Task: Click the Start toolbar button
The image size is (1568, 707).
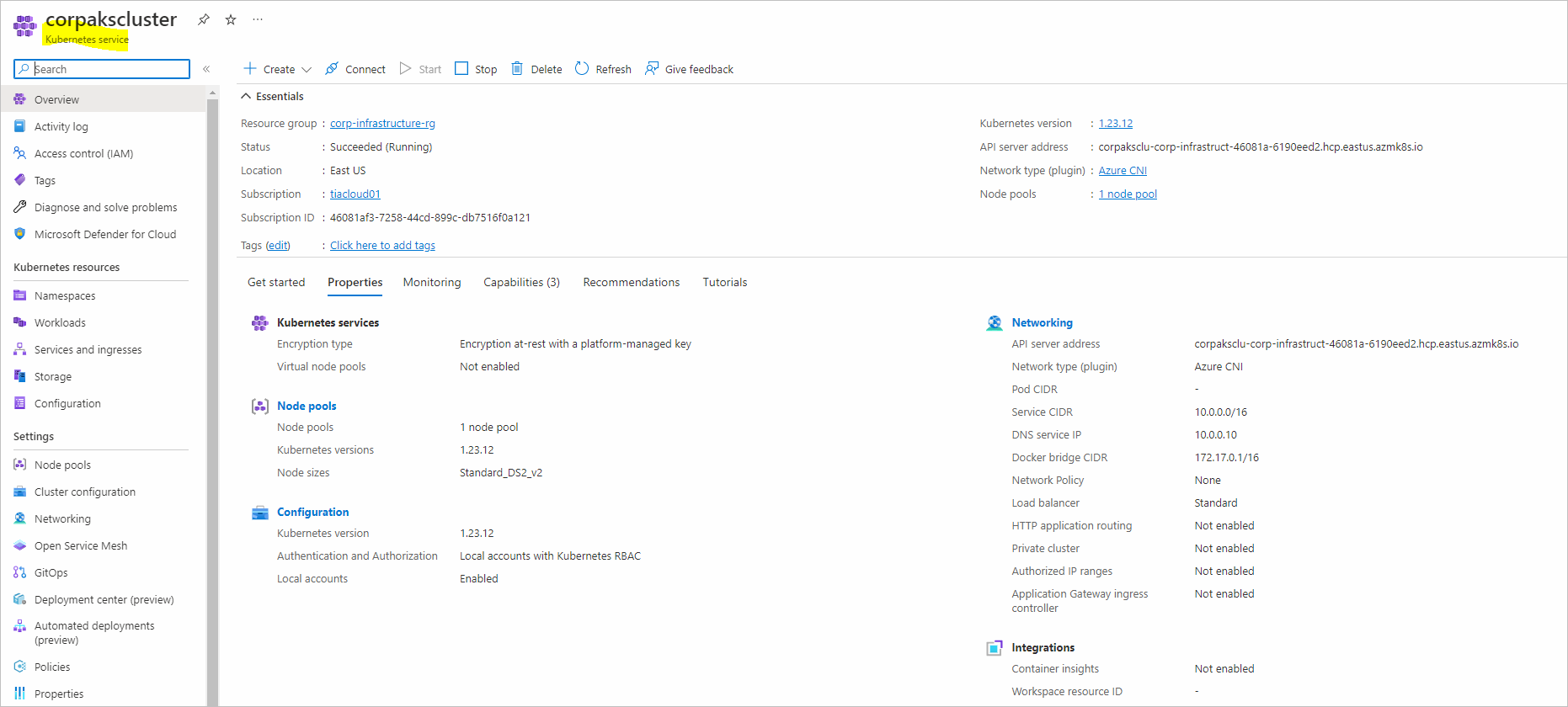Action: 420,69
